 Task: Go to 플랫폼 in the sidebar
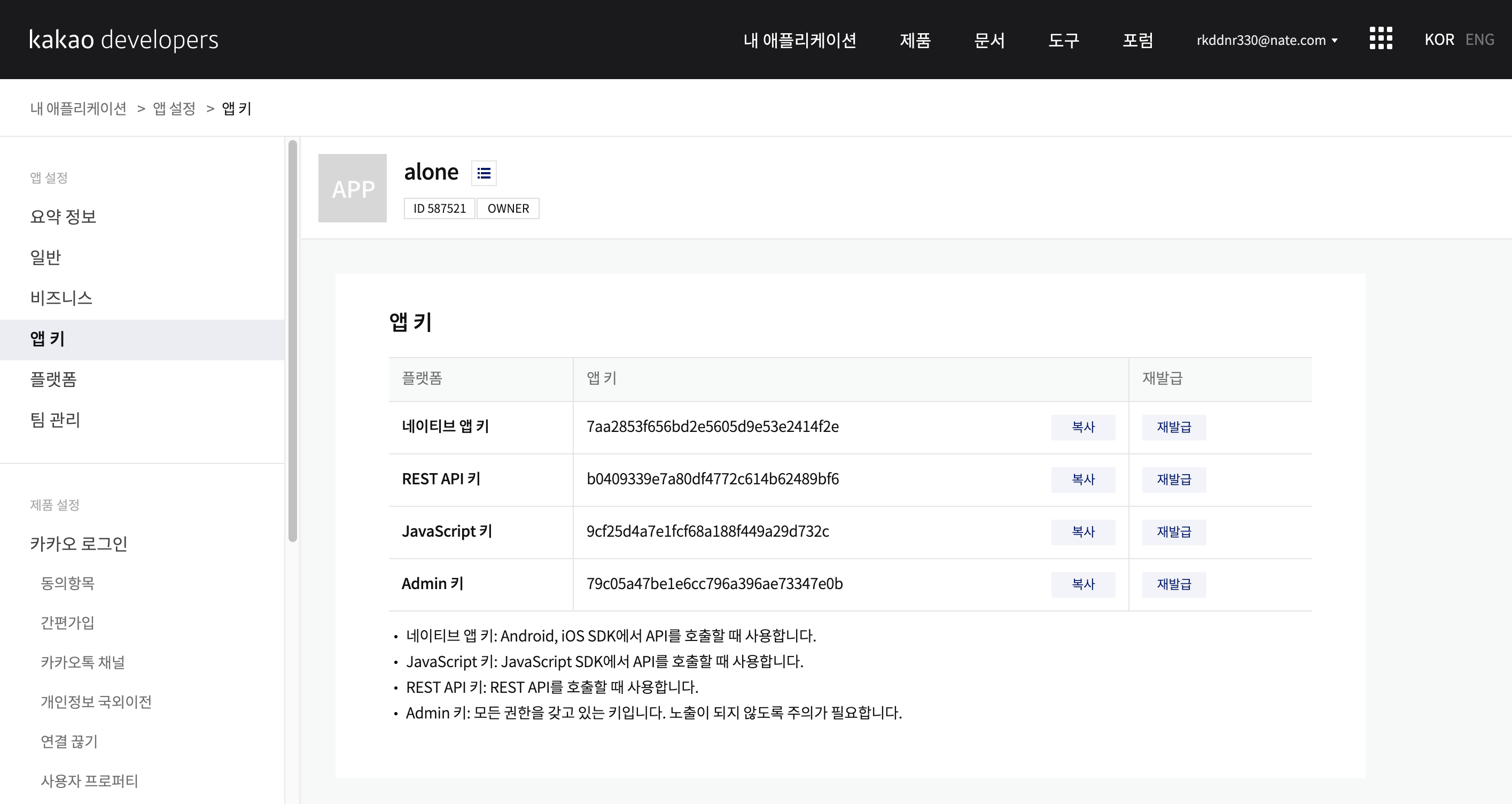tap(53, 380)
